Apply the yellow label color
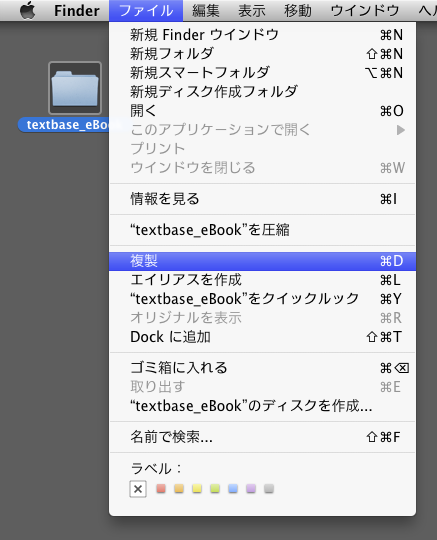437x540 pixels. click(197, 488)
